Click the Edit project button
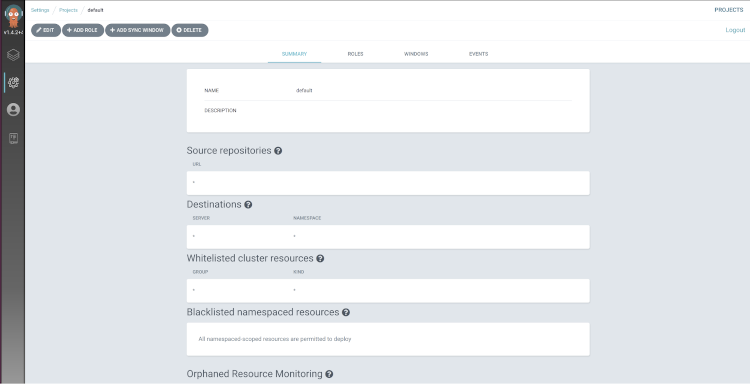 (46, 30)
